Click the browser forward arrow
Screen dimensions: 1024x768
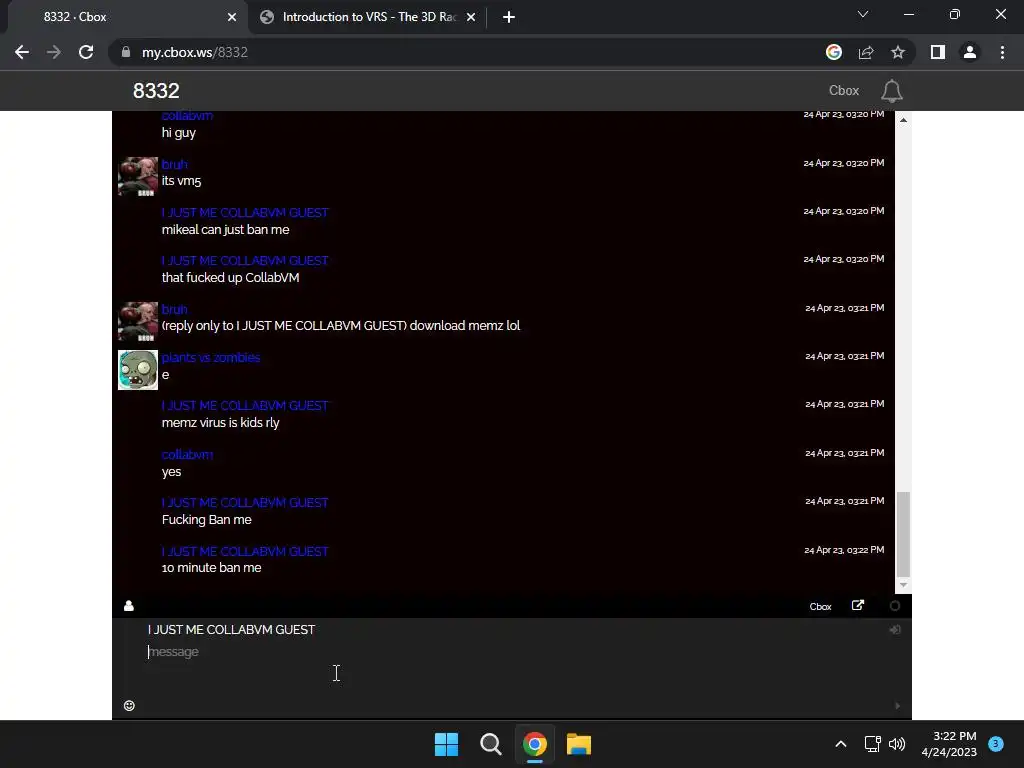click(54, 52)
